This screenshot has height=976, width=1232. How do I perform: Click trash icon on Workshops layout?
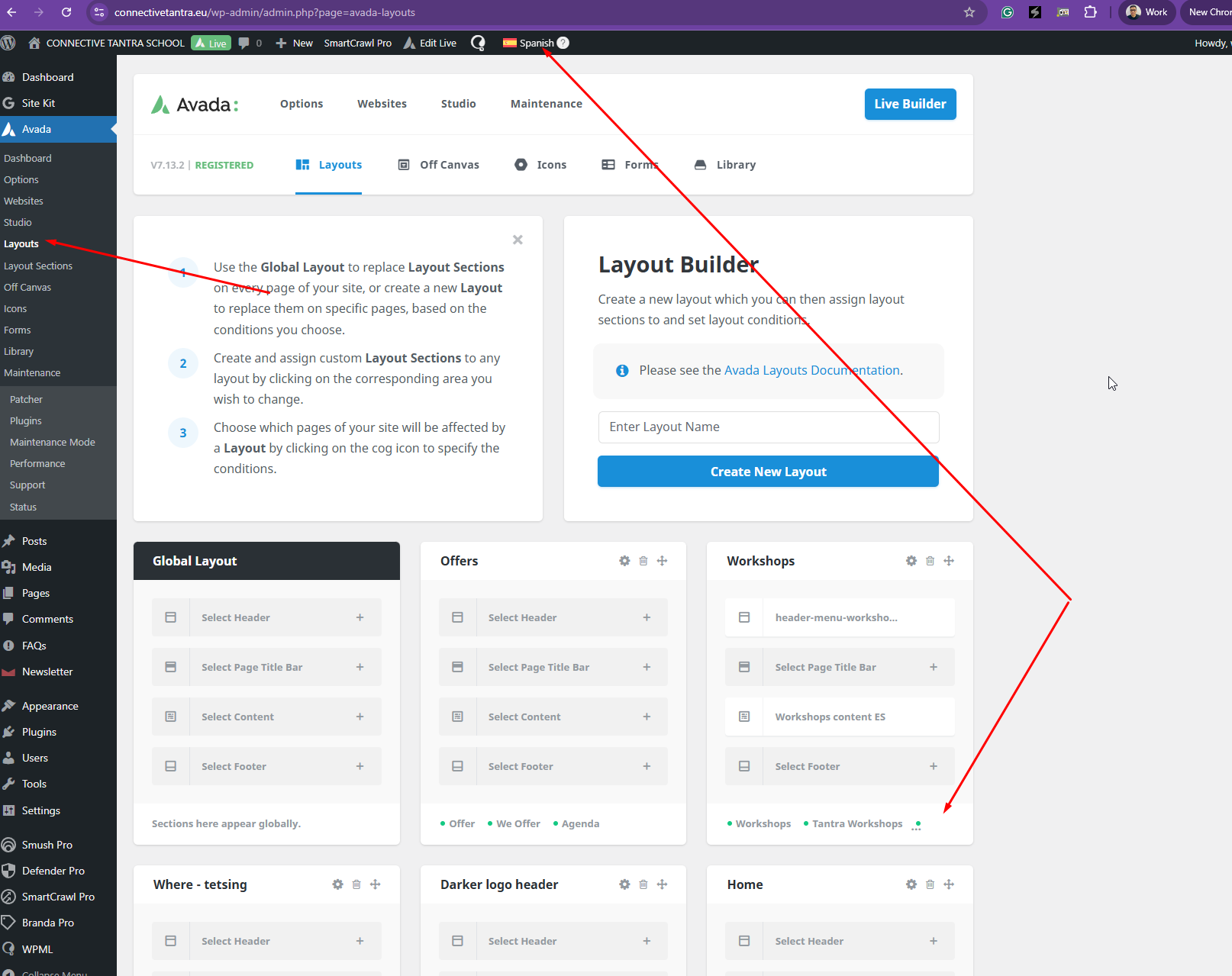point(930,561)
